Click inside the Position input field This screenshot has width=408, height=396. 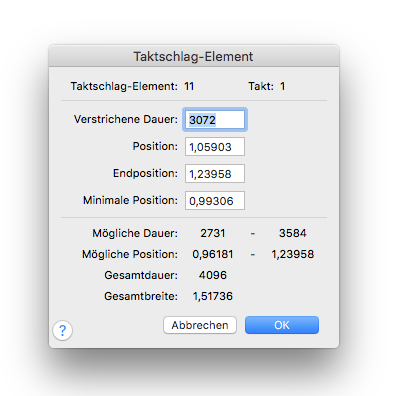coord(215,146)
